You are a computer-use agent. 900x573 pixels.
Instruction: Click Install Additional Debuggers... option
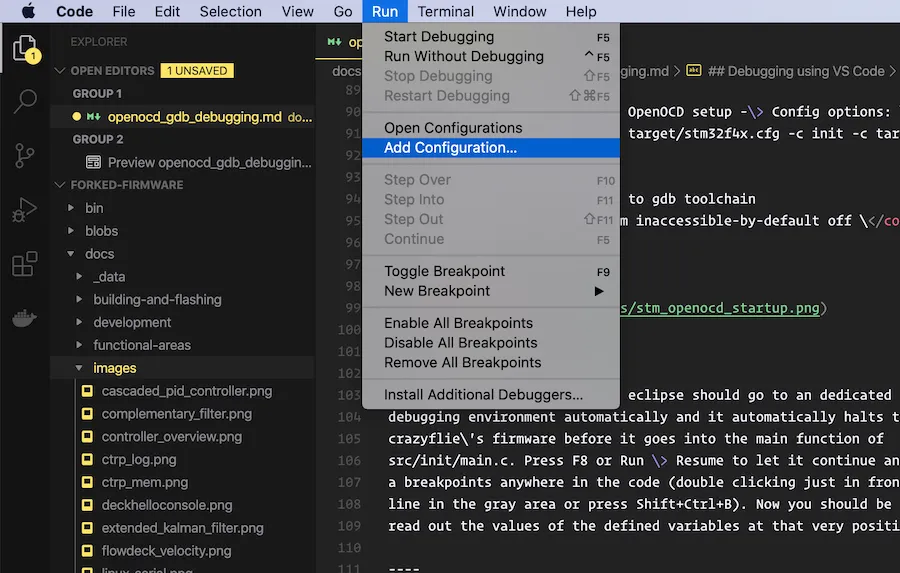[x=483, y=394]
